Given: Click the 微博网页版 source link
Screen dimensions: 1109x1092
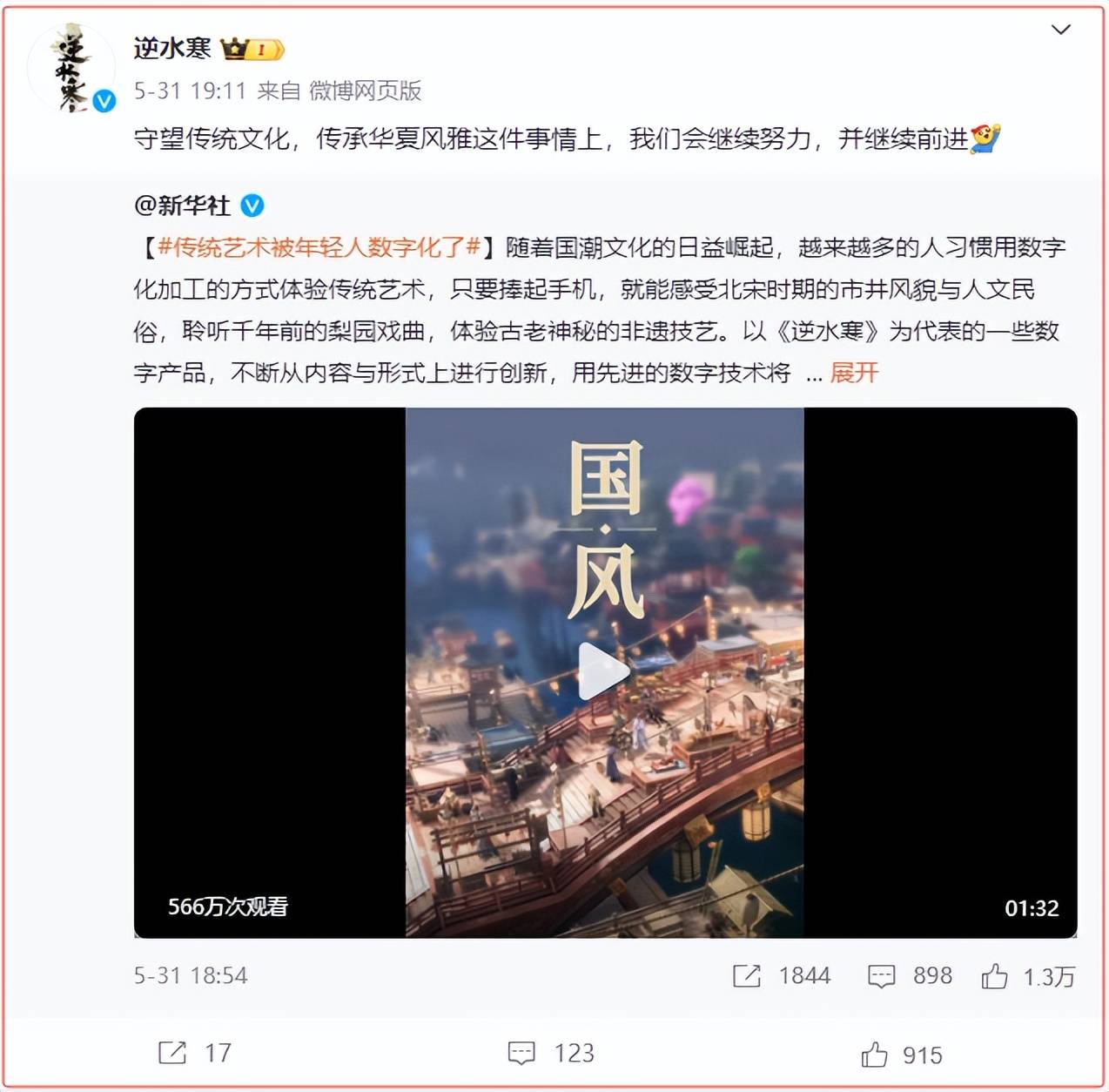Looking at the screenshot, I should click(x=366, y=91).
